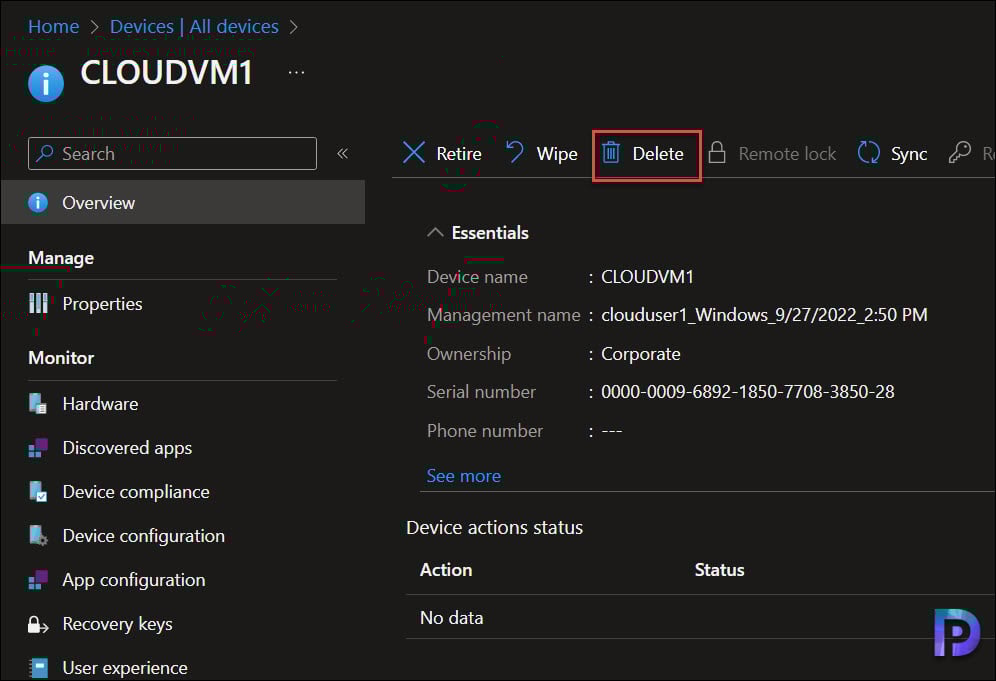The image size is (996, 681).
Task: Click the Discovered apps icon
Action: [38, 448]
